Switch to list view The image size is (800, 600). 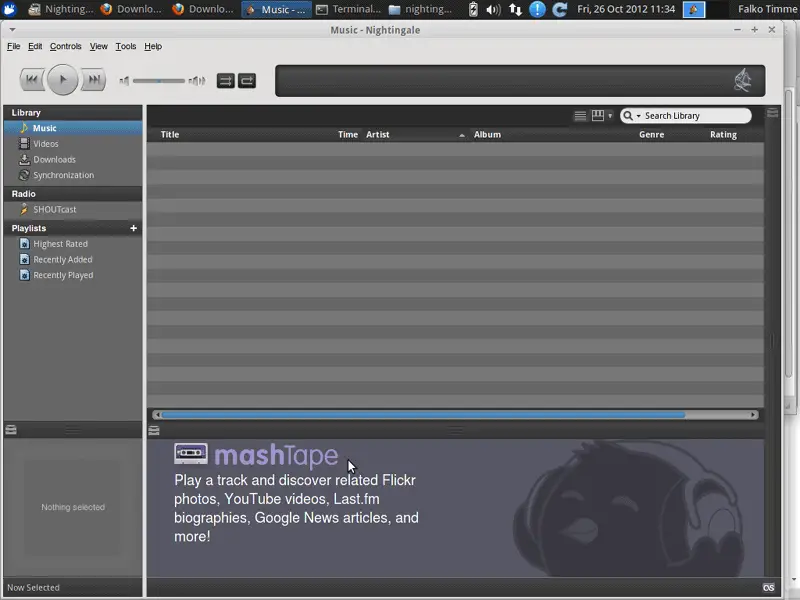[x=580, y=116]
